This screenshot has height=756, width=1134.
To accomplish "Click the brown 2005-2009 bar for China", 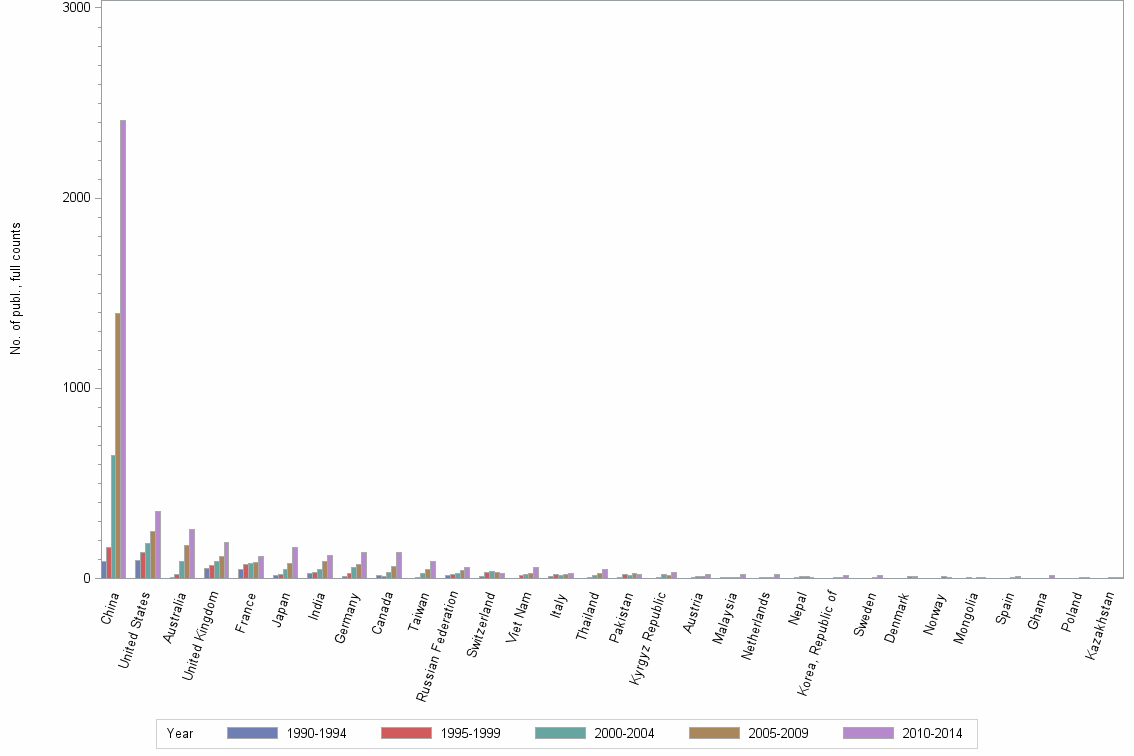I will (x=117, y=450).
